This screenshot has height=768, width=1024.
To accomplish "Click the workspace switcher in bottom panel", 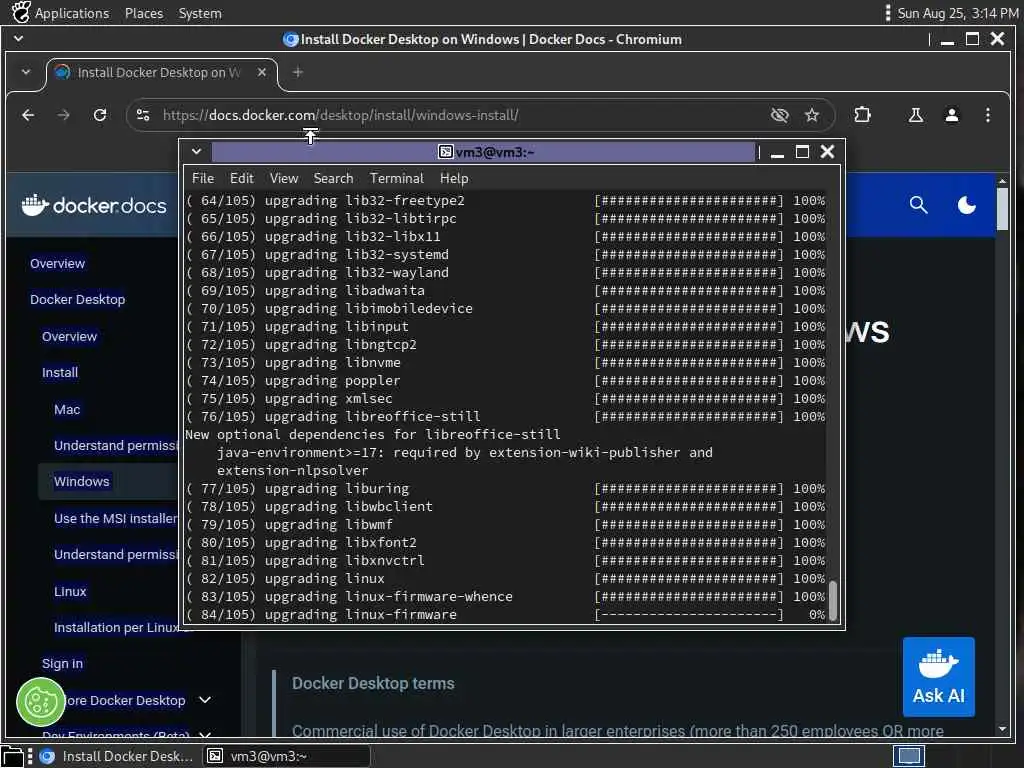I will 909,756.
